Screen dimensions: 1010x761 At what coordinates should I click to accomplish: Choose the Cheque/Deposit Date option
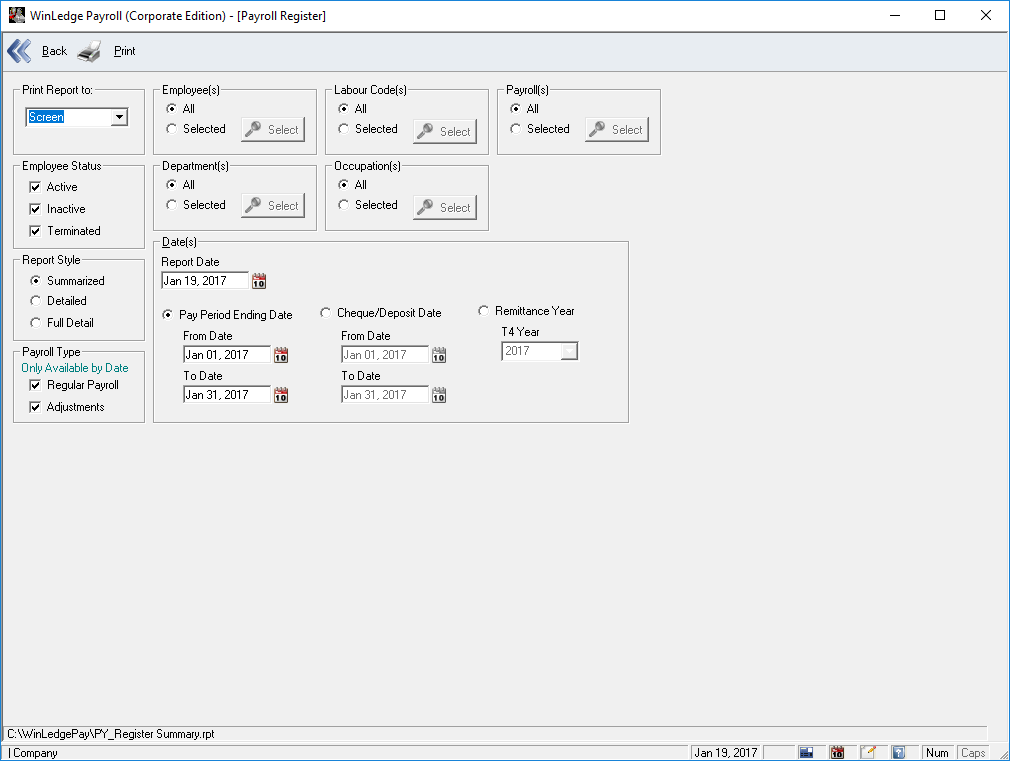pyautogui.click(x=326, y=313)
